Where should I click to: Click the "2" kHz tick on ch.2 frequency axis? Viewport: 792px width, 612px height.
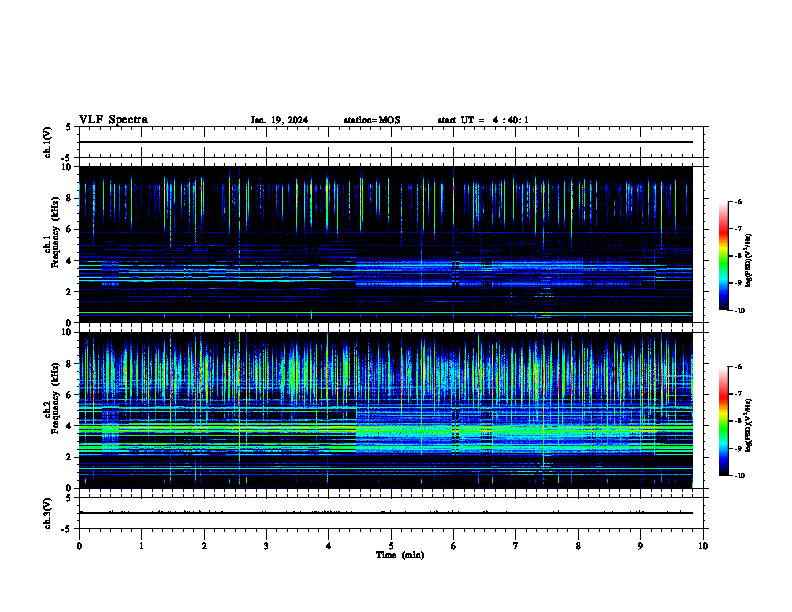(x=69, y=457)
